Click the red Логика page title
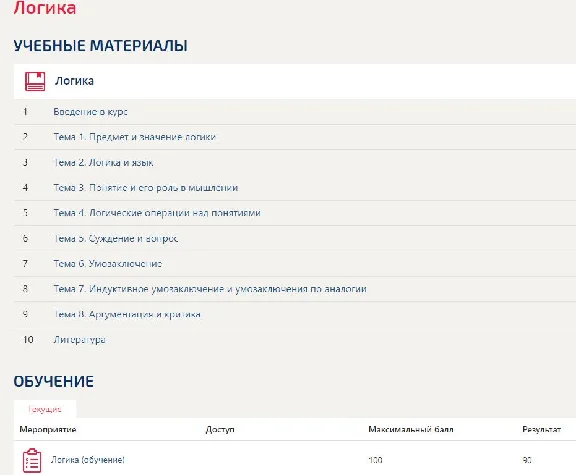The width and height of the screenshot is (576, 475). tap(45, 8)
